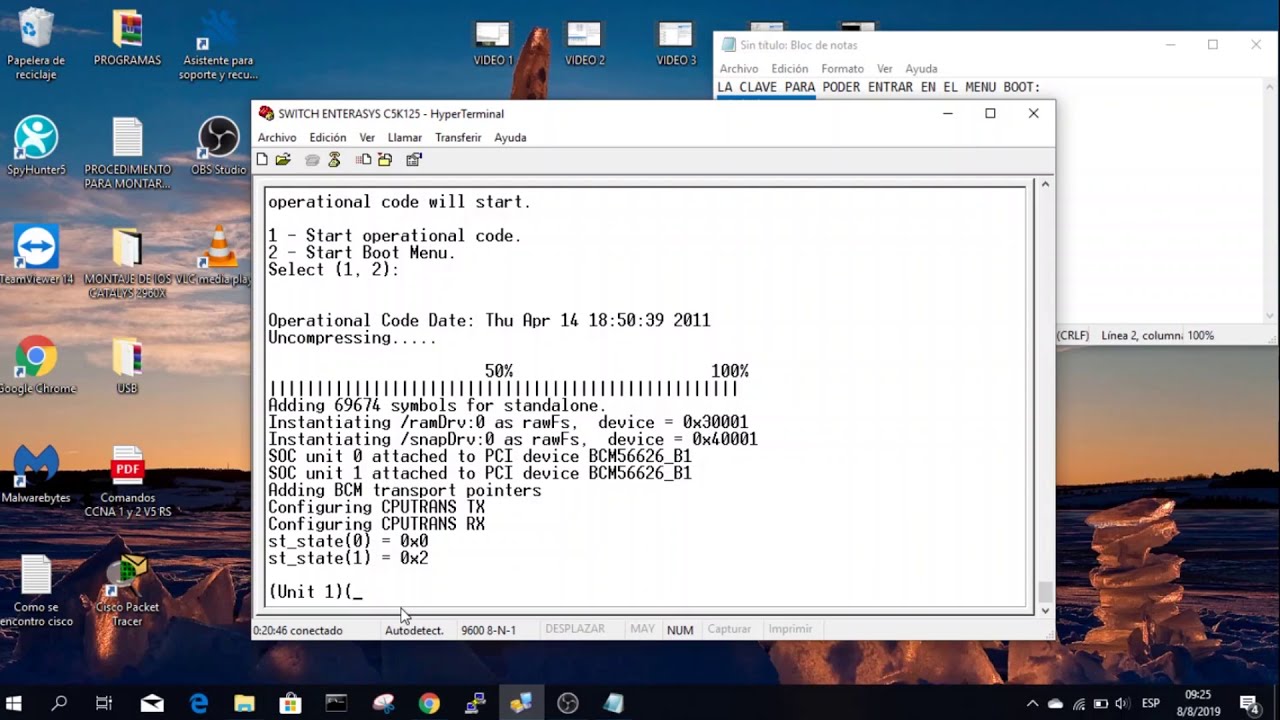Click the HyperTerminal vertical scrollbar thumb
The height and width of the screenshot is (720, 1280).
tap(1045, 592)
